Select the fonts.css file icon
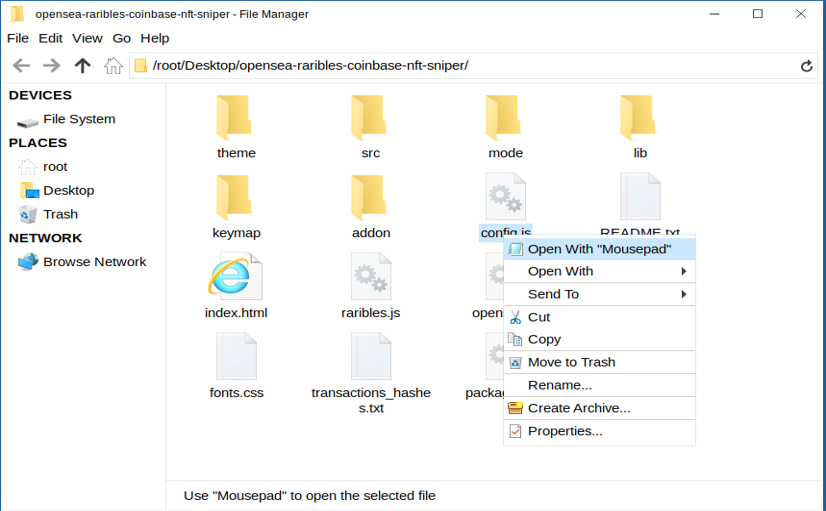The width and height of the screenshot is (826, 511). coord(236,357)
